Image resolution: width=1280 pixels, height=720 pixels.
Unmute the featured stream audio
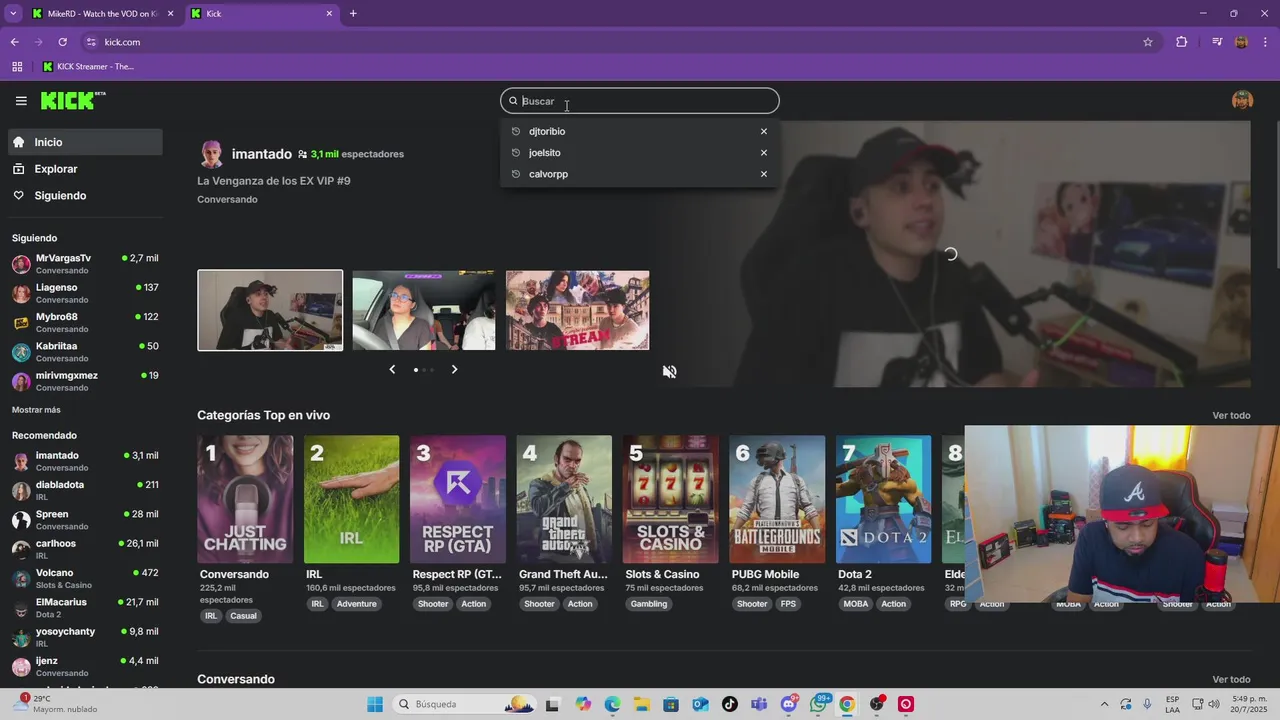(669, 371)
